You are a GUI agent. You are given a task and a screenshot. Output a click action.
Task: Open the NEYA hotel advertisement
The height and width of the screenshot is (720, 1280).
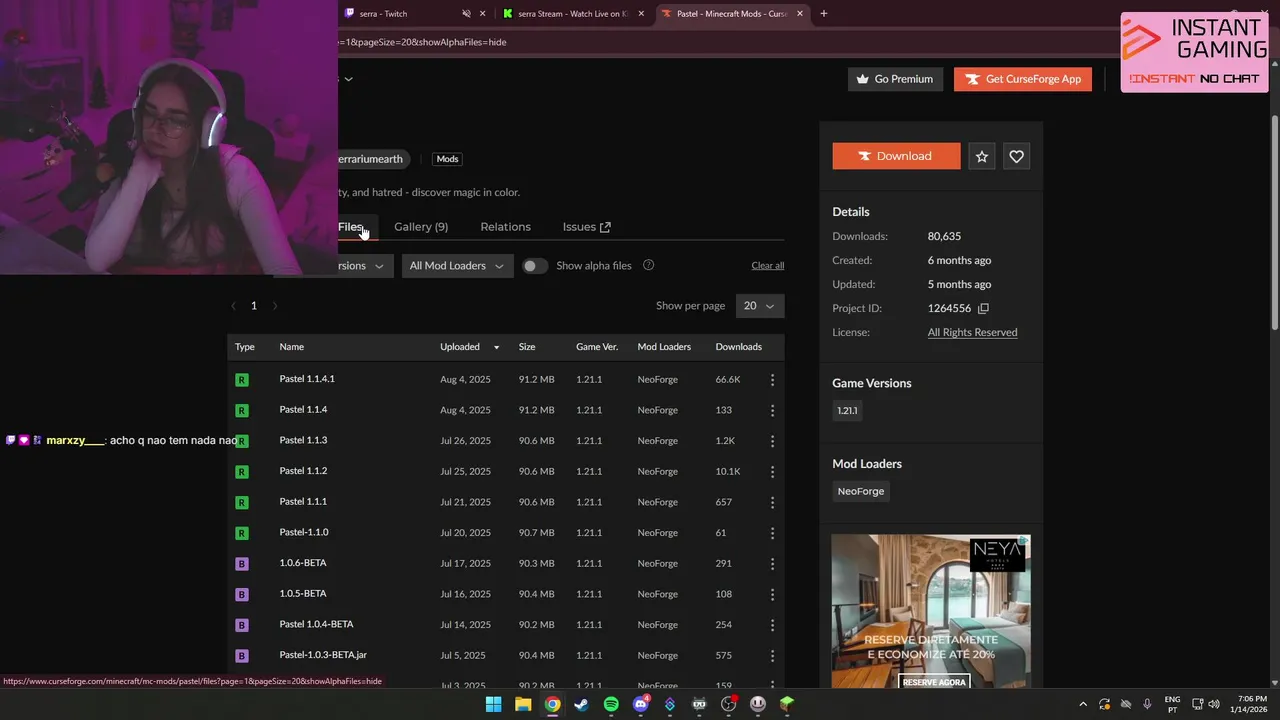click(931, 612)
